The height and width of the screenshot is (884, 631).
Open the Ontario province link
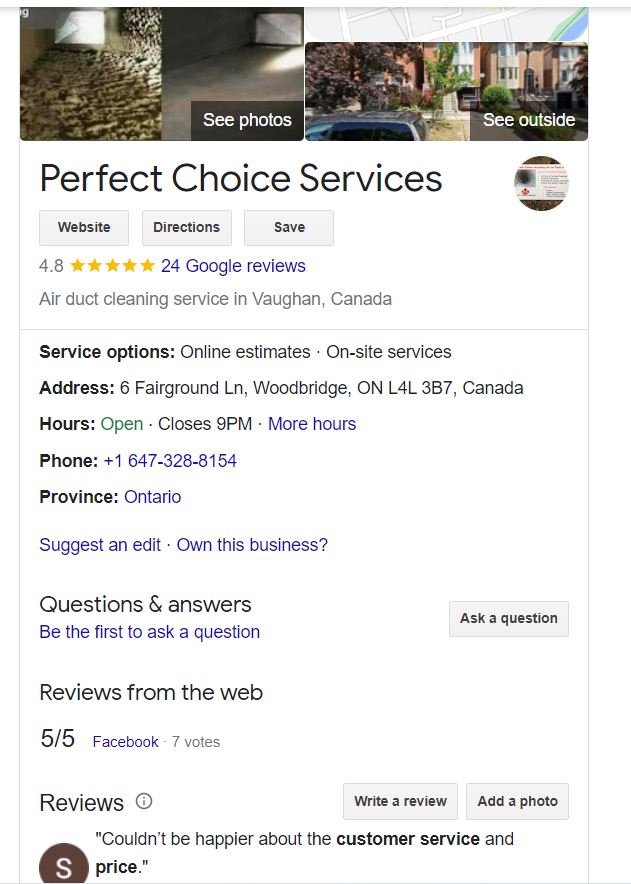point(152,497)
